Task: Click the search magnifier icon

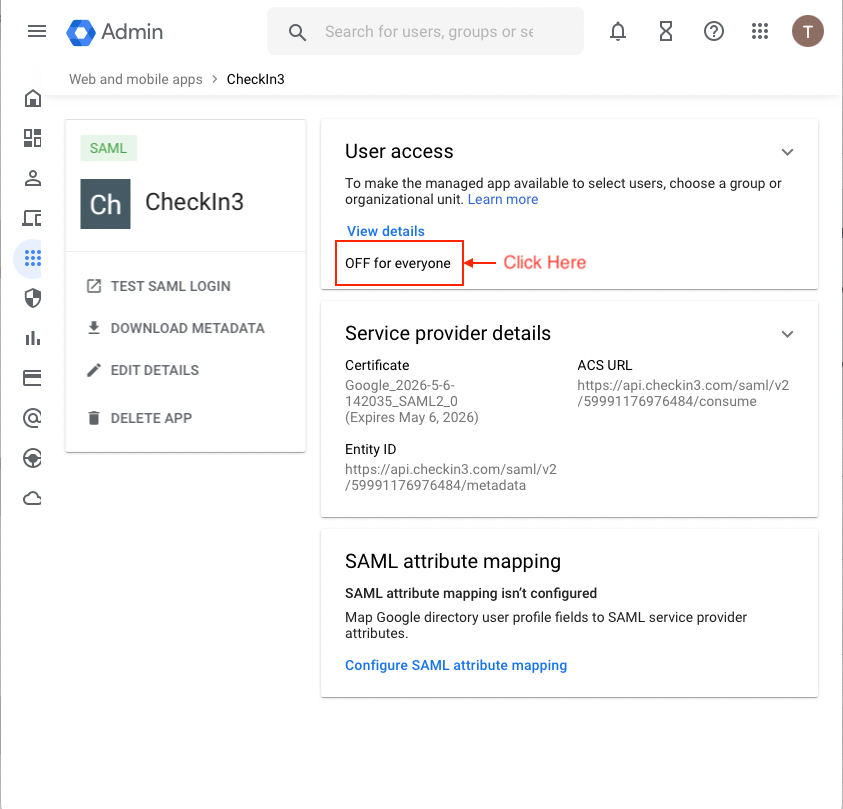Action: click(297, 32)
